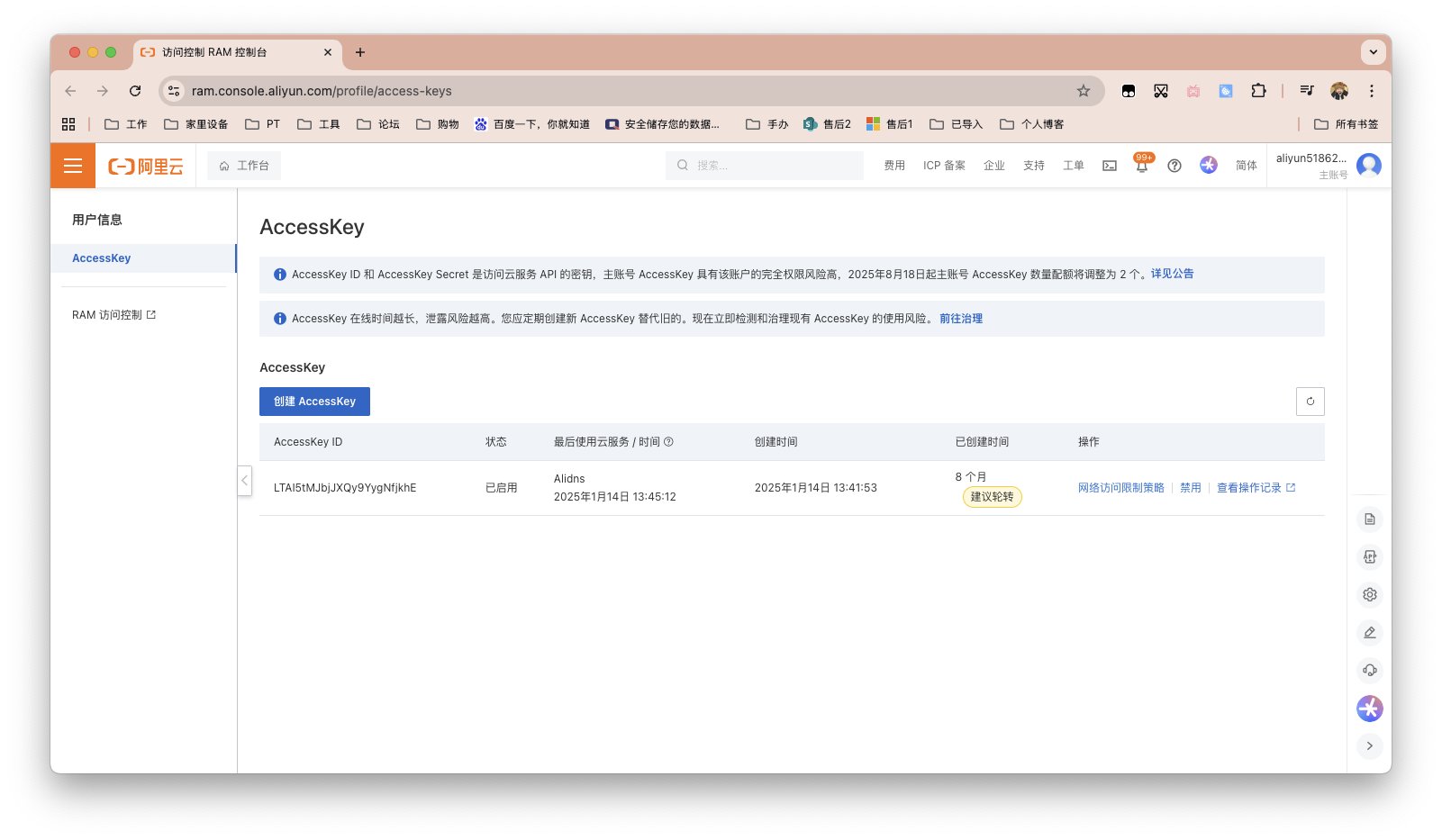This screenshot has width=1442, height=840.
Task: Open the tab list dropdown arrow
Action: click(x=1373, y=52)
